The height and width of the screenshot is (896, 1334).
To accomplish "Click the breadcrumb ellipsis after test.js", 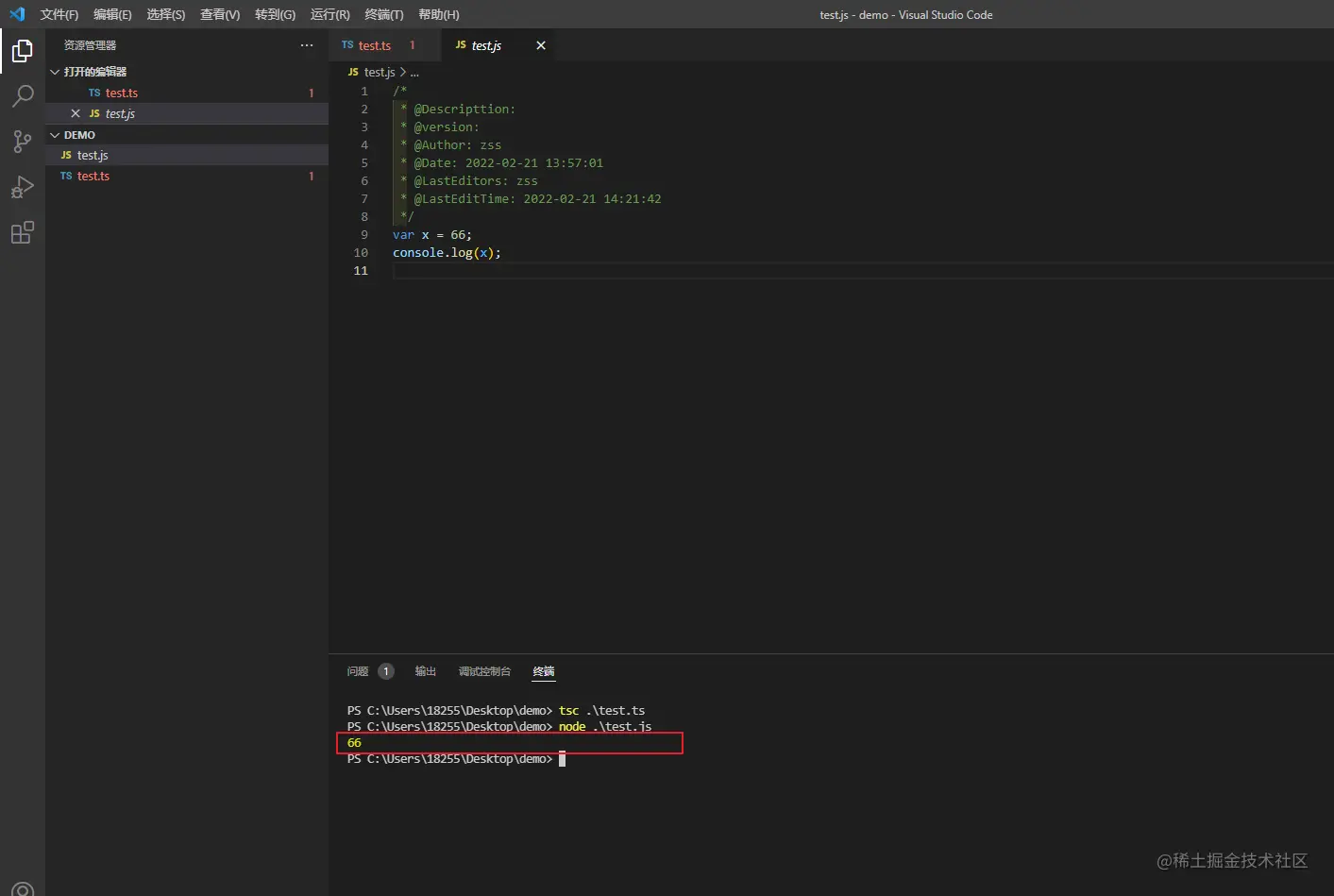I will point(414,73).
